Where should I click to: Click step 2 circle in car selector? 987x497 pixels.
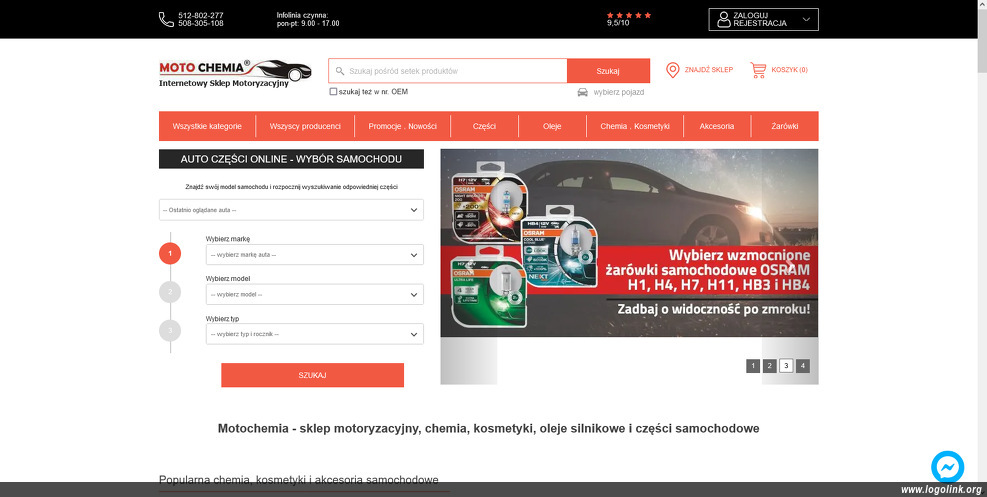click(170, 292)
